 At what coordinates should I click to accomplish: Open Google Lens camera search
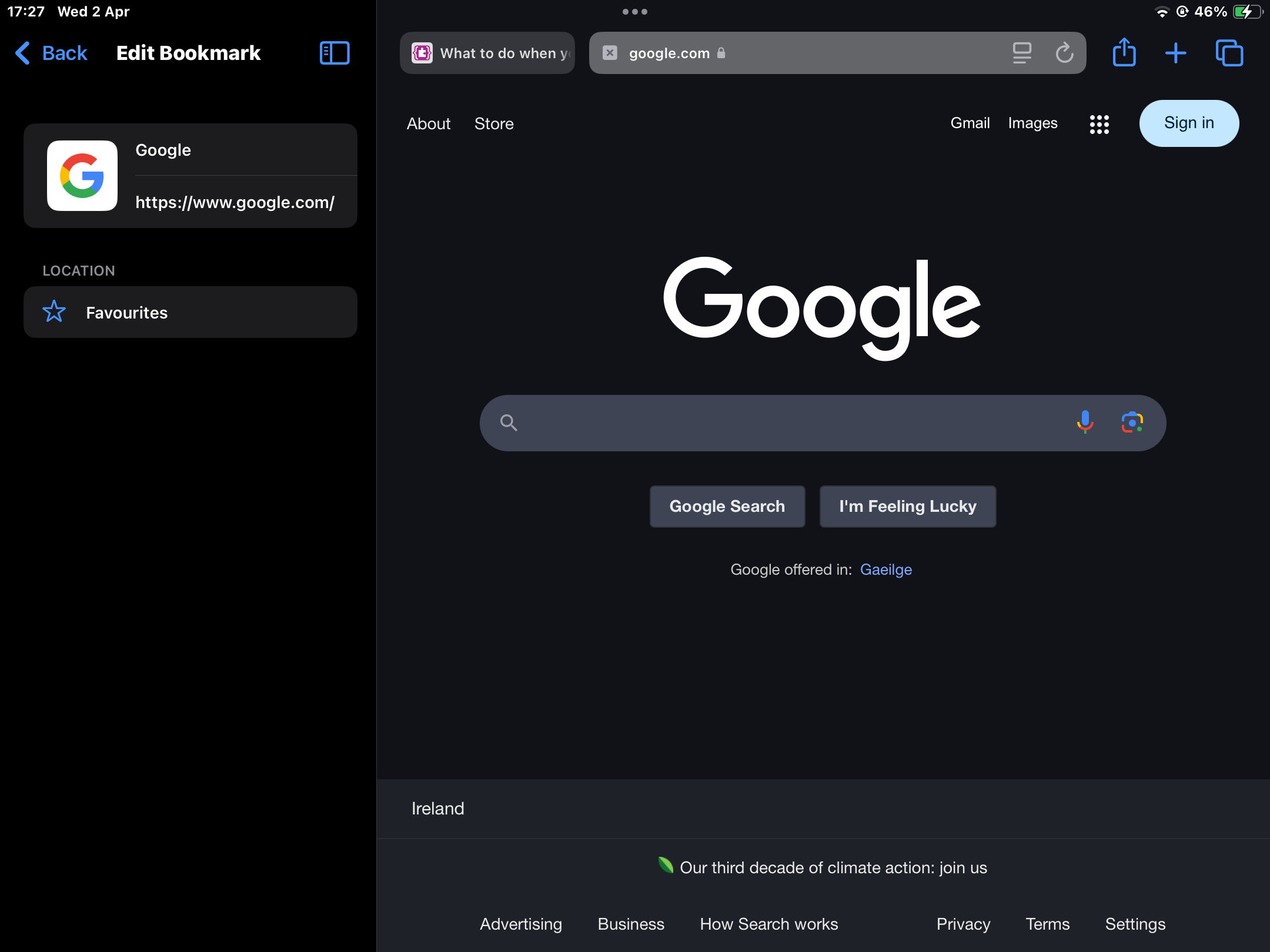(1132, 423)
